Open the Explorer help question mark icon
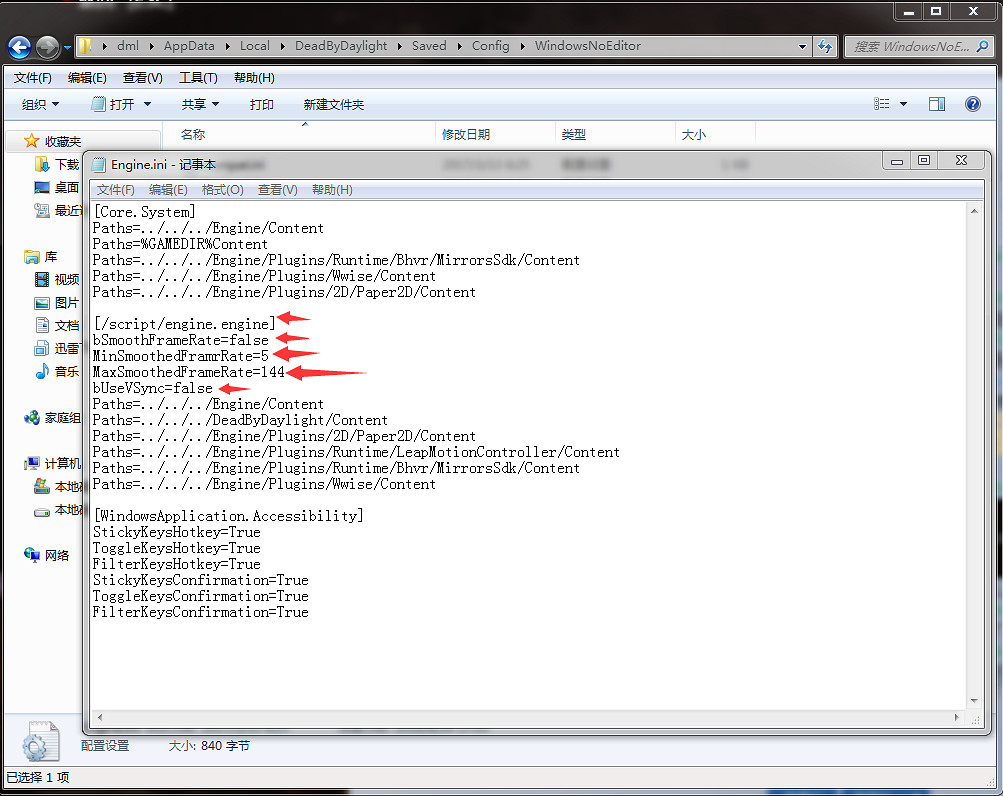 [972, 104]
